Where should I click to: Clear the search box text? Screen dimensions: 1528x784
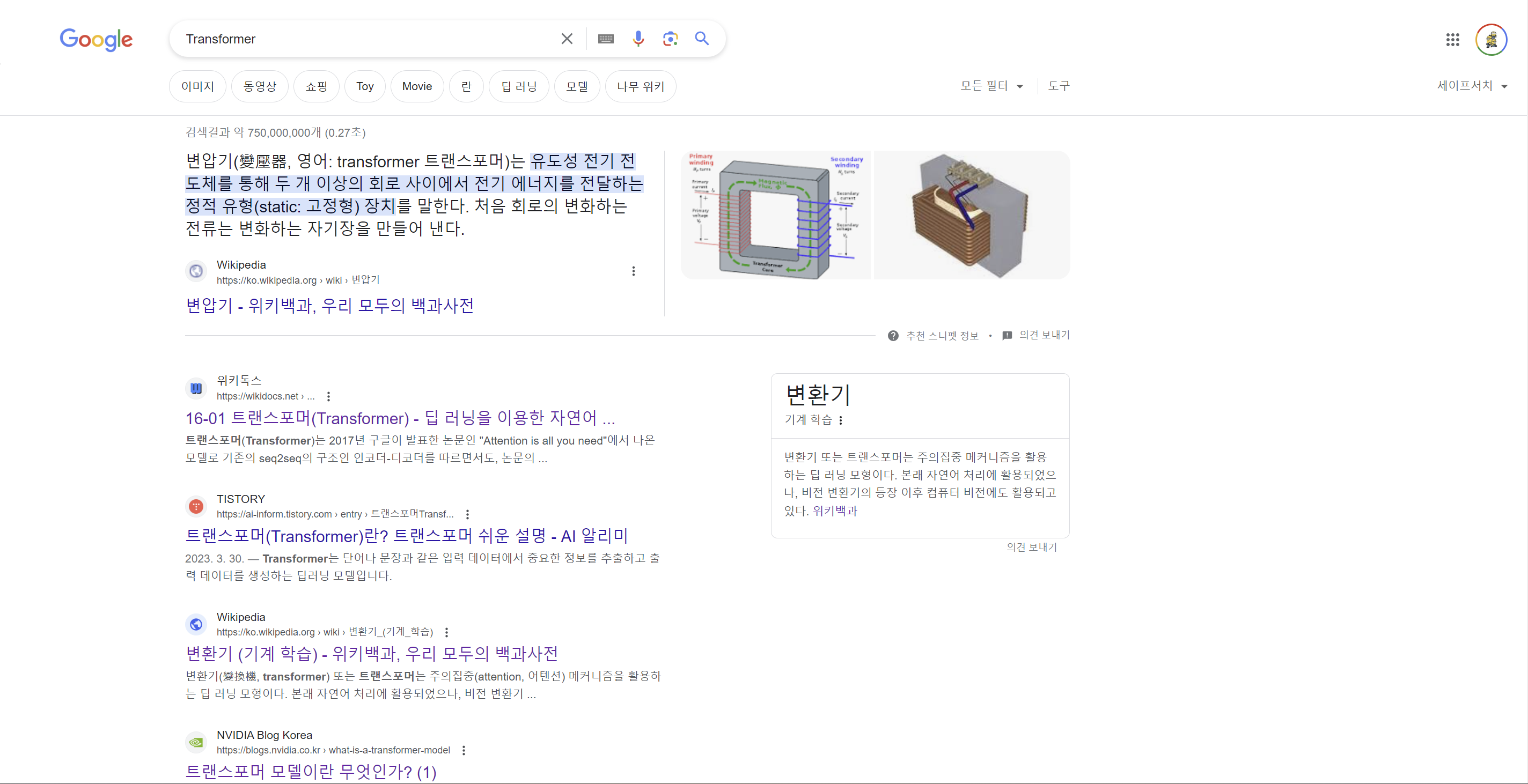(567, 39)
